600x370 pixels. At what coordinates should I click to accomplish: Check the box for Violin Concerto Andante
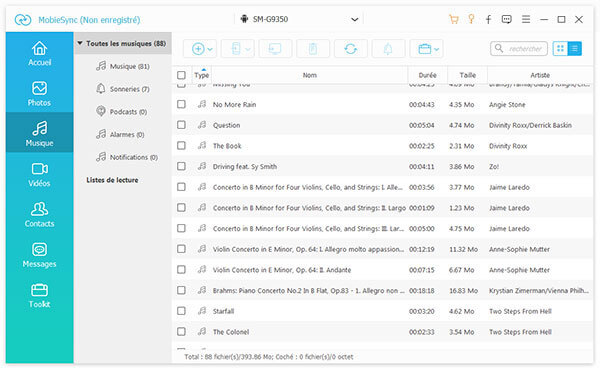click(181, 270)
